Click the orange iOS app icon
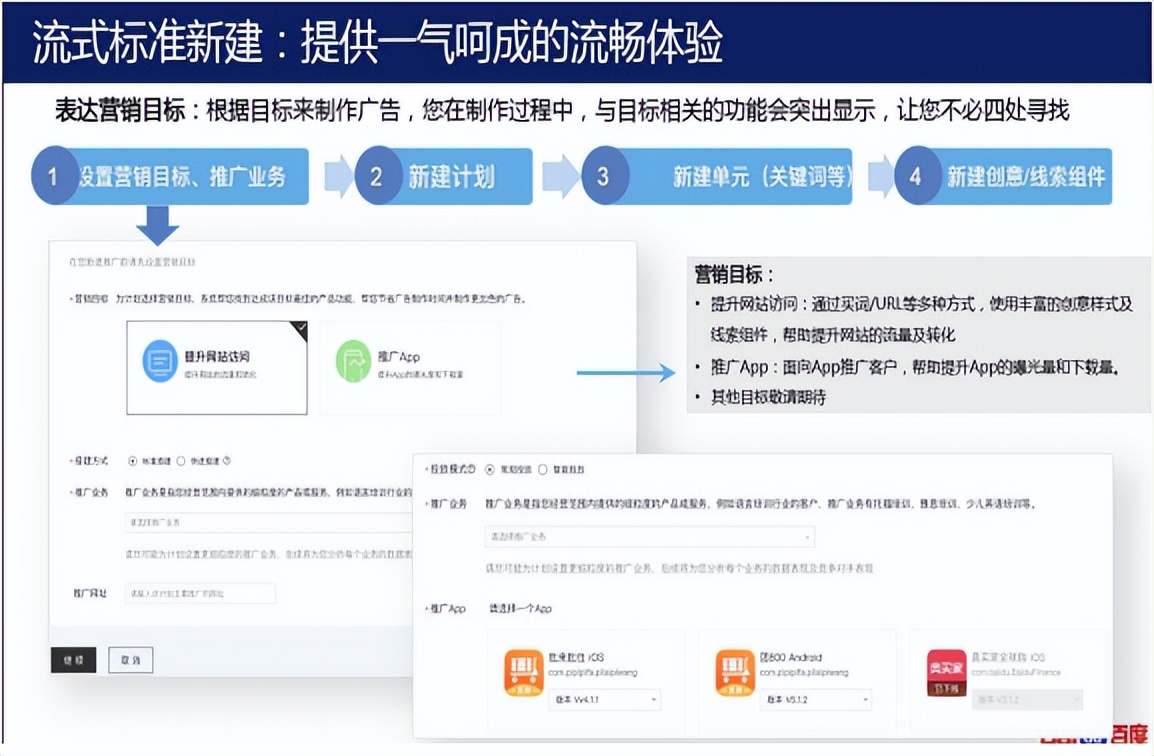Image resolution: width=1154 pixels, height=756 pixels. click(523, 672)
